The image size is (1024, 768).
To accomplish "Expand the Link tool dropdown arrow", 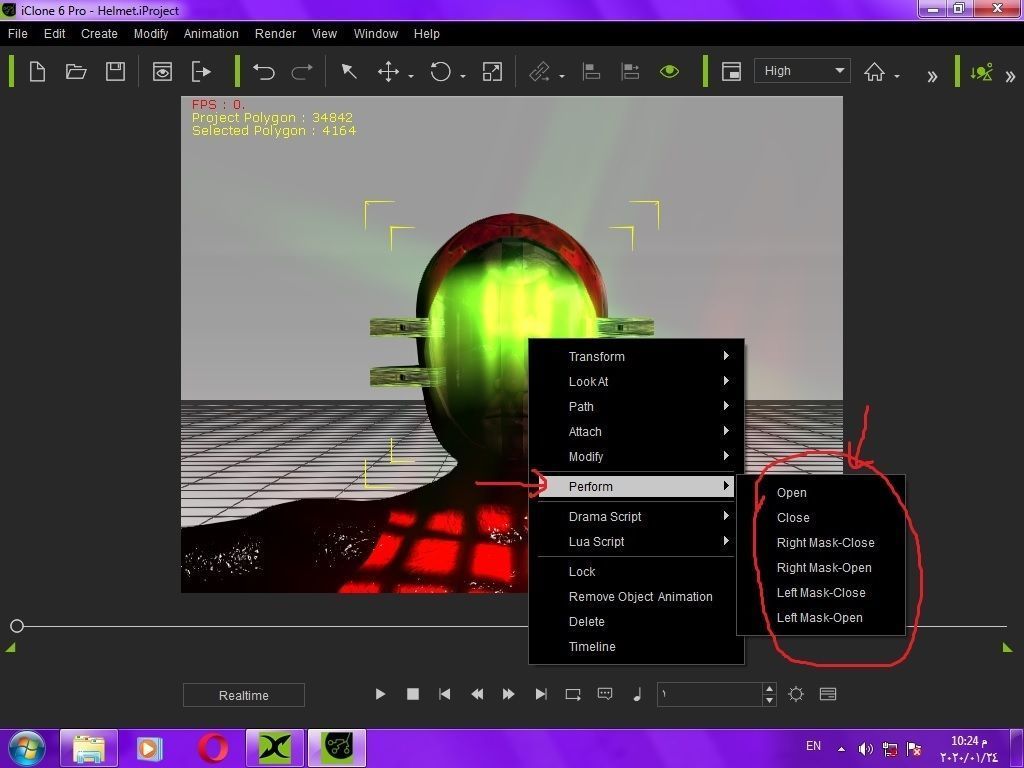I will tap(562, 76).
